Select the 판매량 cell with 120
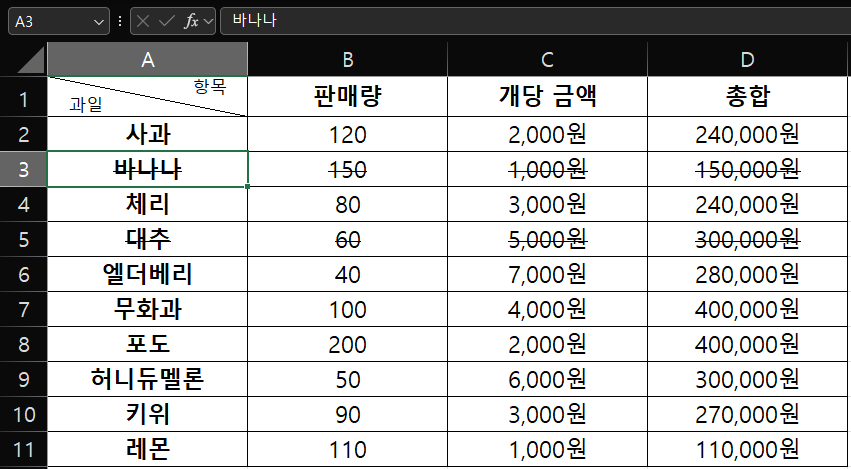The image size is (851, 469). 347,134
